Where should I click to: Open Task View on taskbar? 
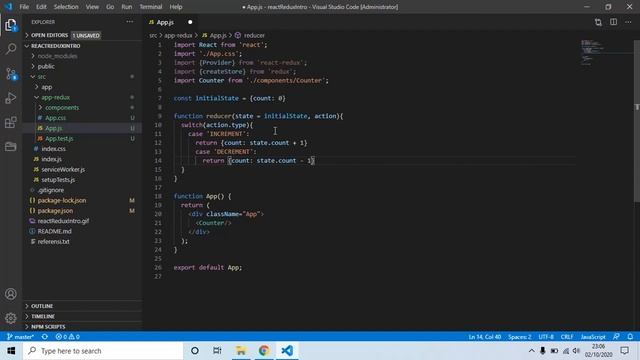[217, 351]
